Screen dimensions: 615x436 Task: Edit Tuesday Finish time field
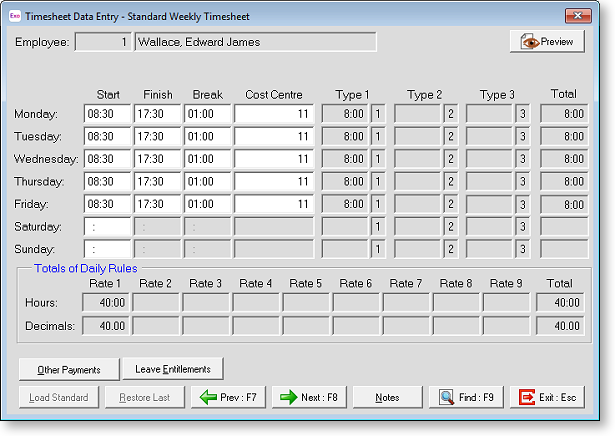(x=158, y=136)
